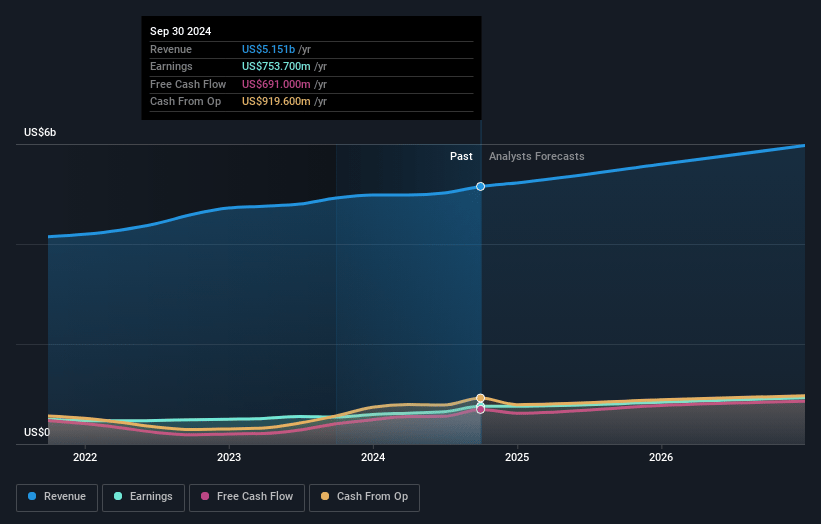Click the US$0 y-axis label
This screenshot has width=821, height=524.
click(x=37, y=432)
